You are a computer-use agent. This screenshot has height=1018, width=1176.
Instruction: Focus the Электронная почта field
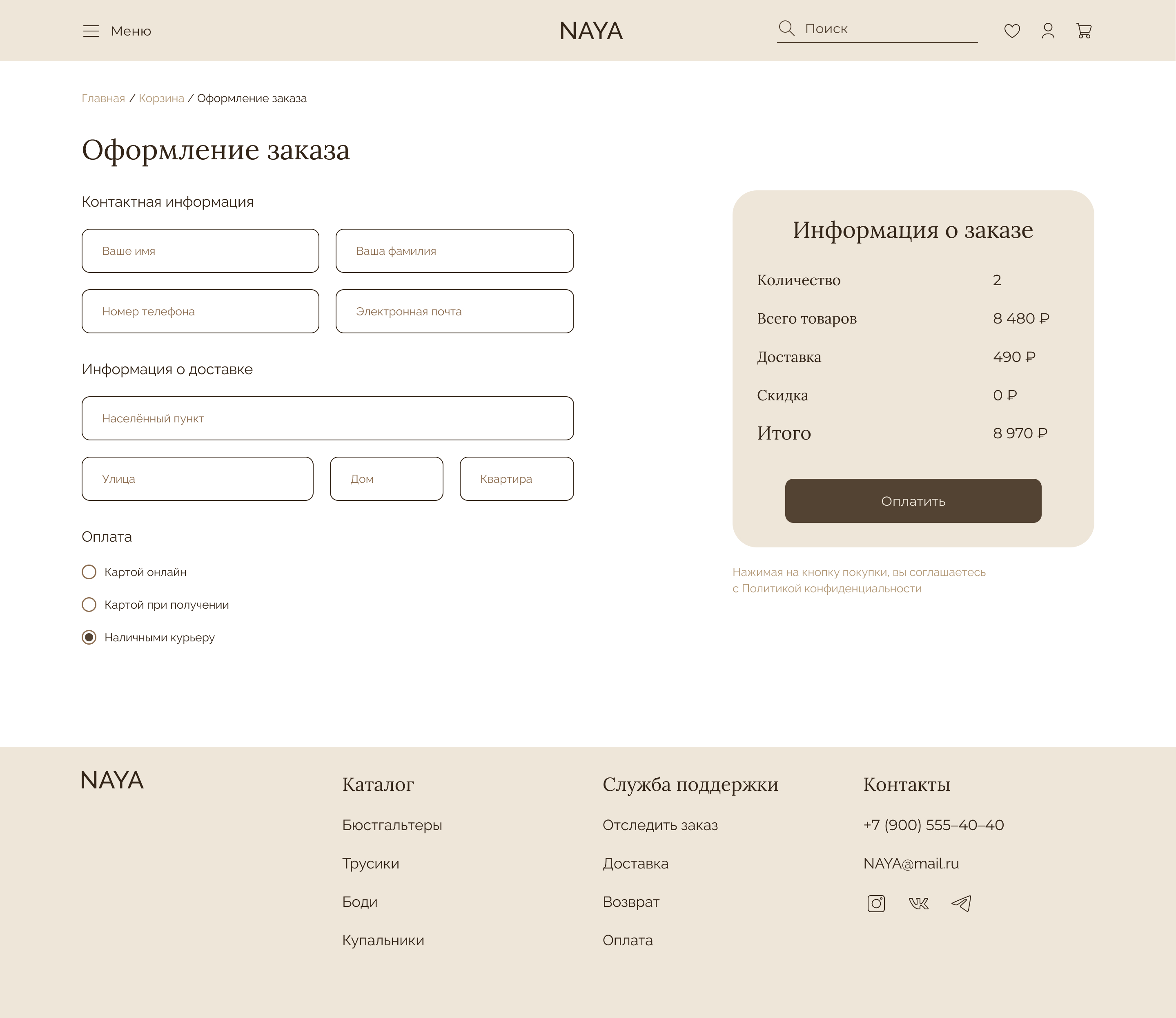(455, 311)
